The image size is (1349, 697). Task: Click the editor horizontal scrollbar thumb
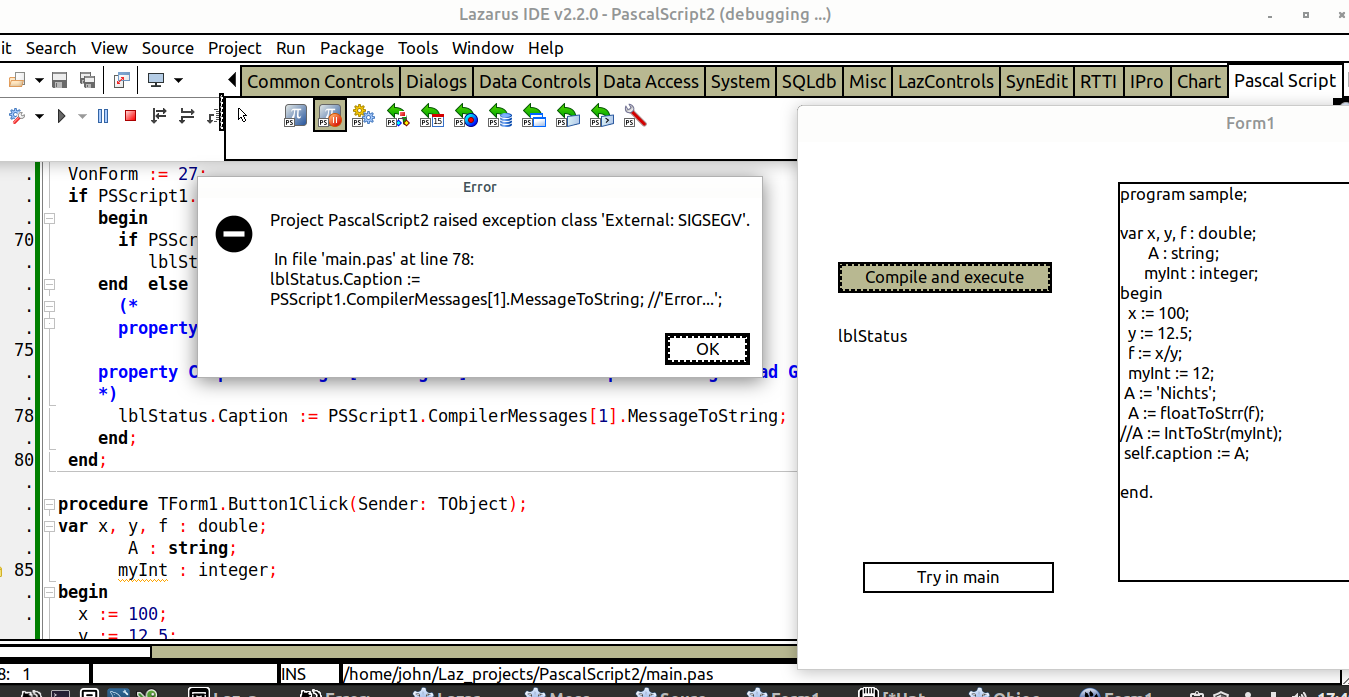76,652
